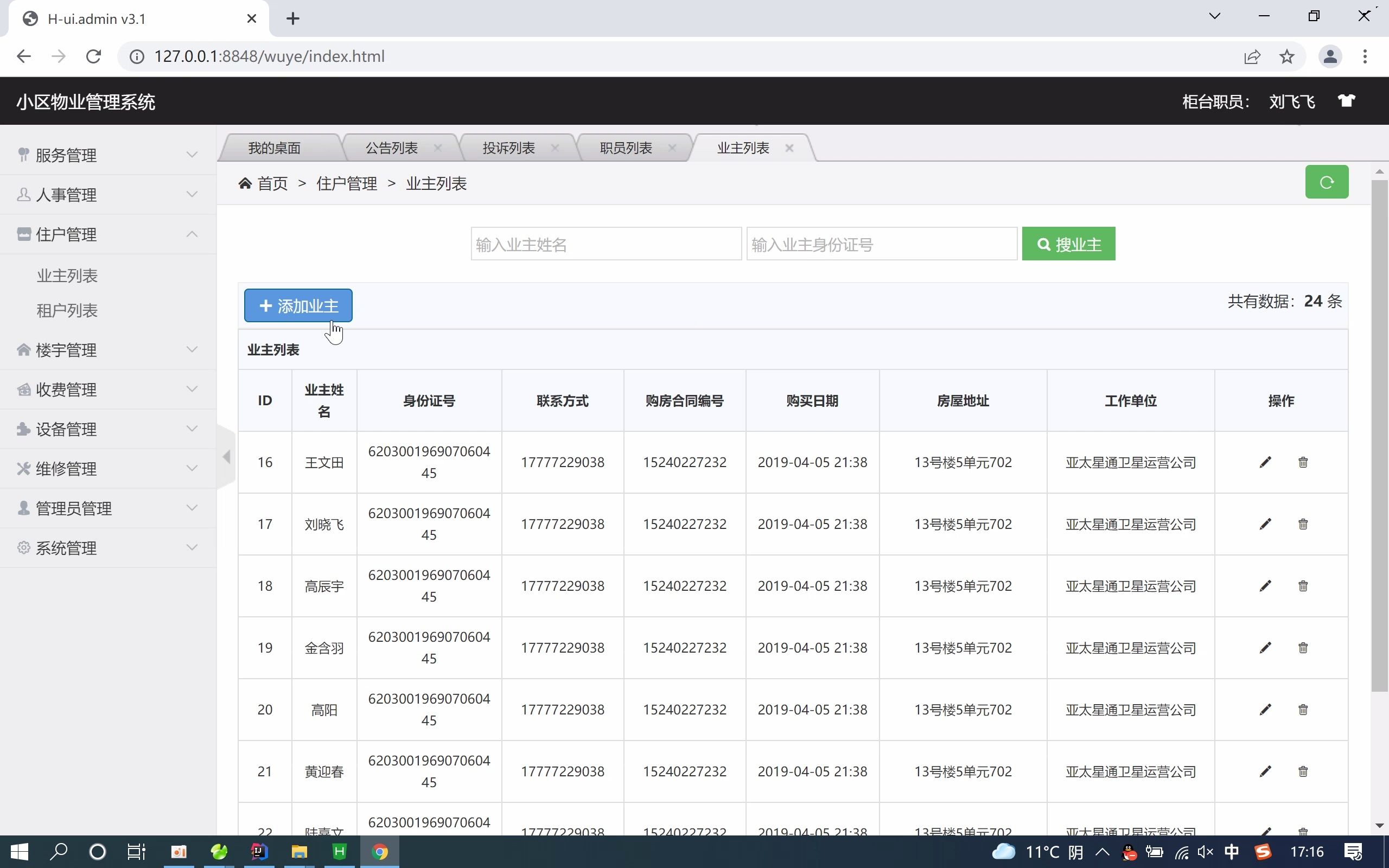The height and width of the screenshot is (868, 1389).
Task: Delete the 金含羽 owner record
Action: [x=1303, y=648]
